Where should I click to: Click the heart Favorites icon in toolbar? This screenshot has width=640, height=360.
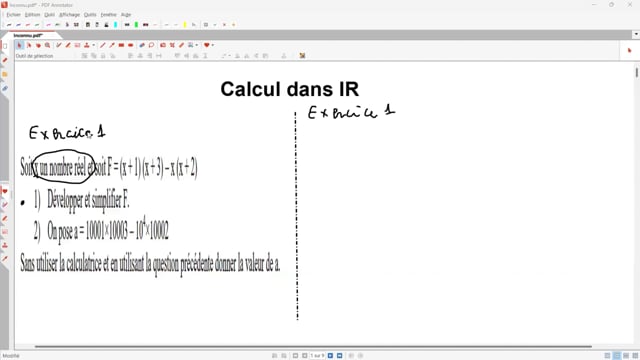[207, 45]
